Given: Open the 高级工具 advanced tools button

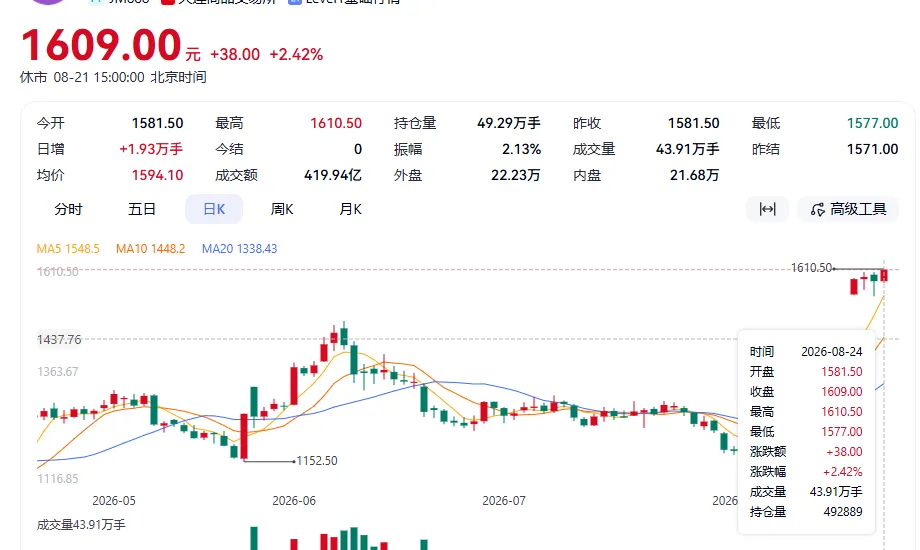Looking at the screenshot, I should tap(848, 209).
